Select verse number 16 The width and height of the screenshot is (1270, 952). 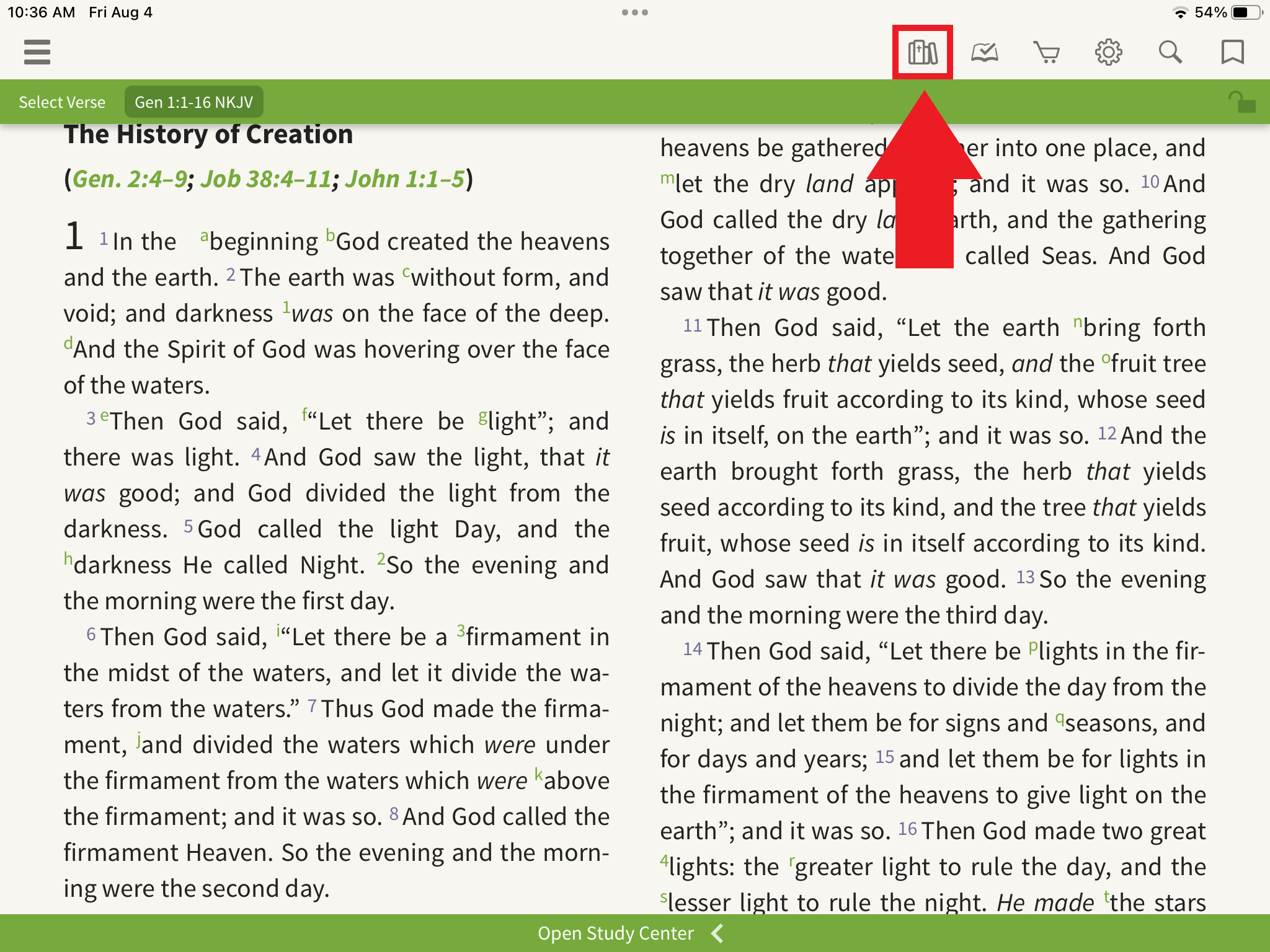coord(908,829)
